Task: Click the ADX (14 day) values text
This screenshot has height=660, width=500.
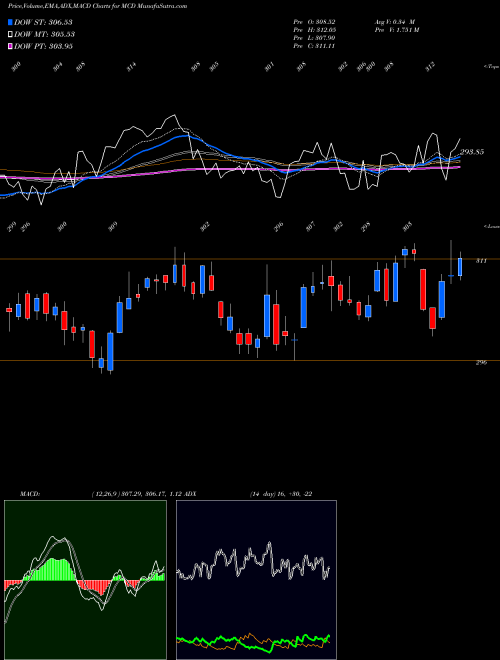Action: [x=281, y=494]
